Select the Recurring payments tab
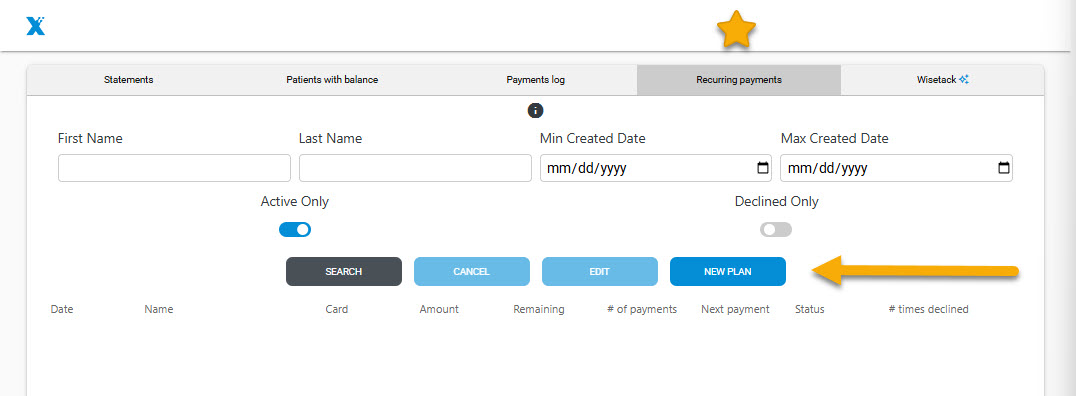 739,80
